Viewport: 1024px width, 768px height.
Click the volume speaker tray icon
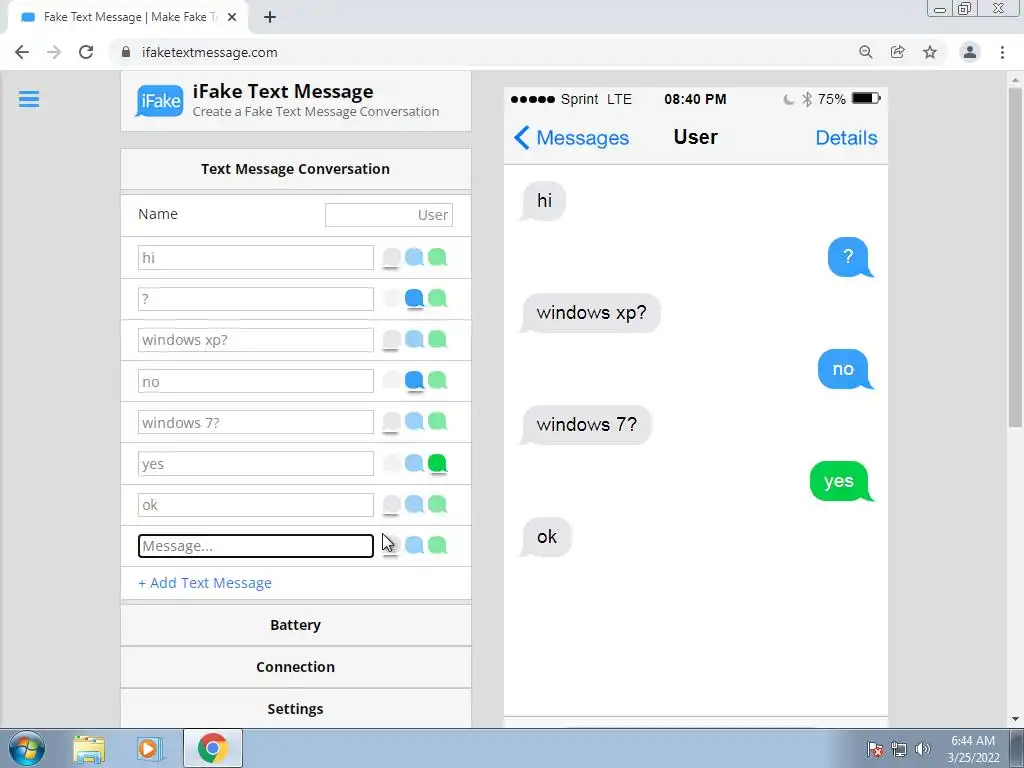(x=923, y=749)
